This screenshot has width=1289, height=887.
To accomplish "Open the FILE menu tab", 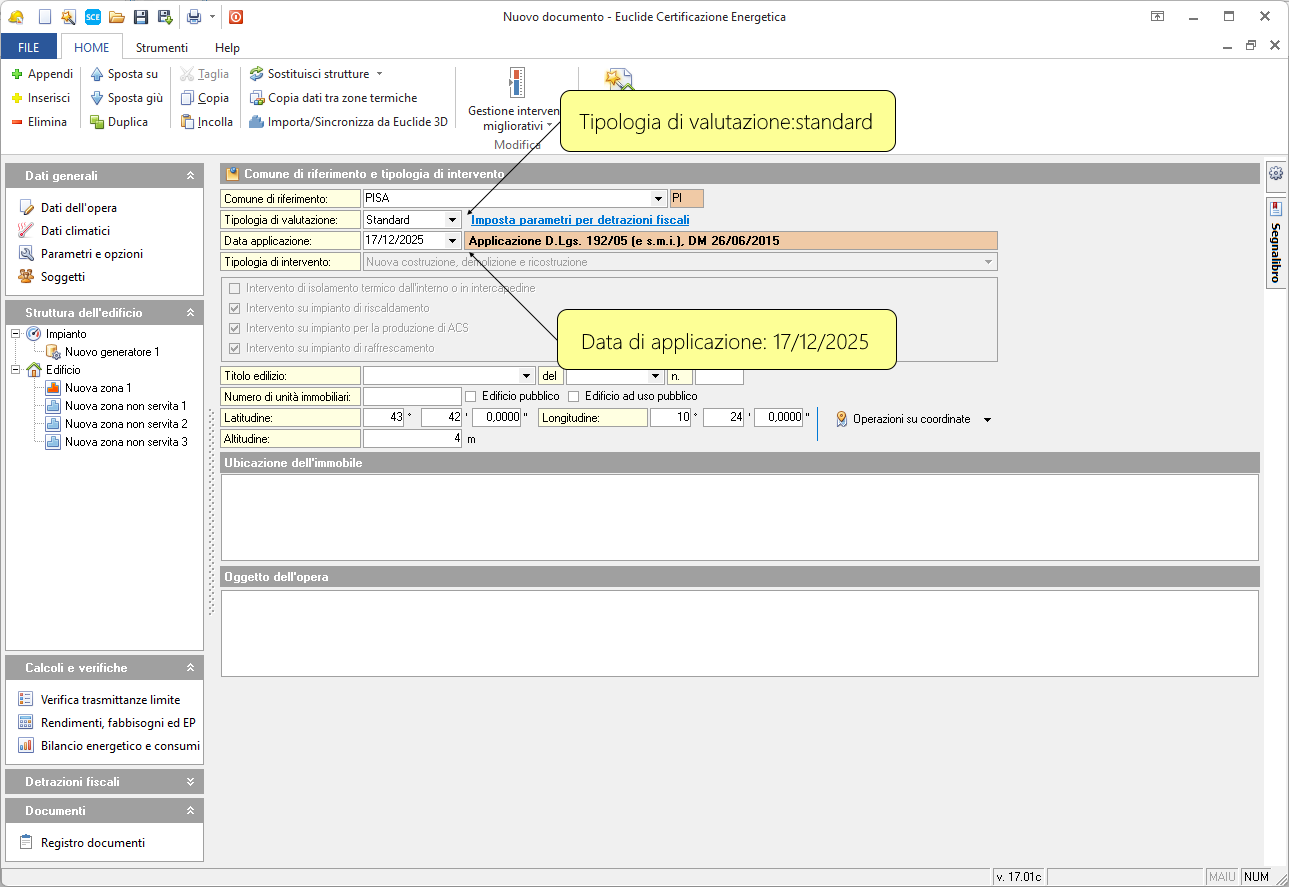I will [x=29, y=47].
